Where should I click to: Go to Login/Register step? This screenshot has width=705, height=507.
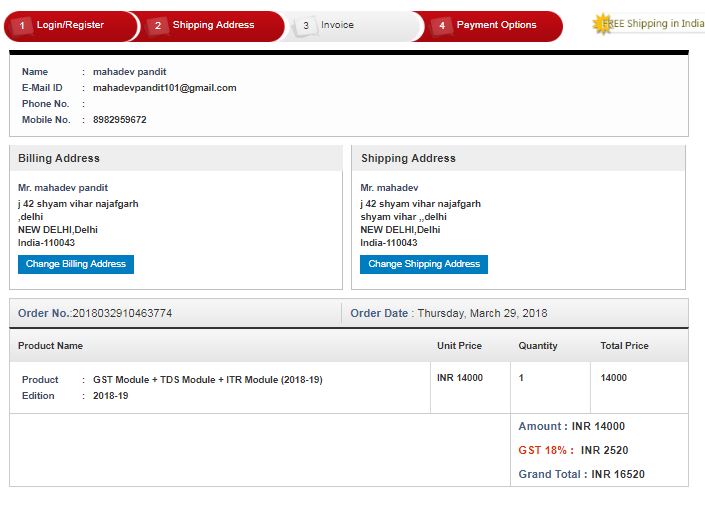pyautogui.click(x=70, y=25)
